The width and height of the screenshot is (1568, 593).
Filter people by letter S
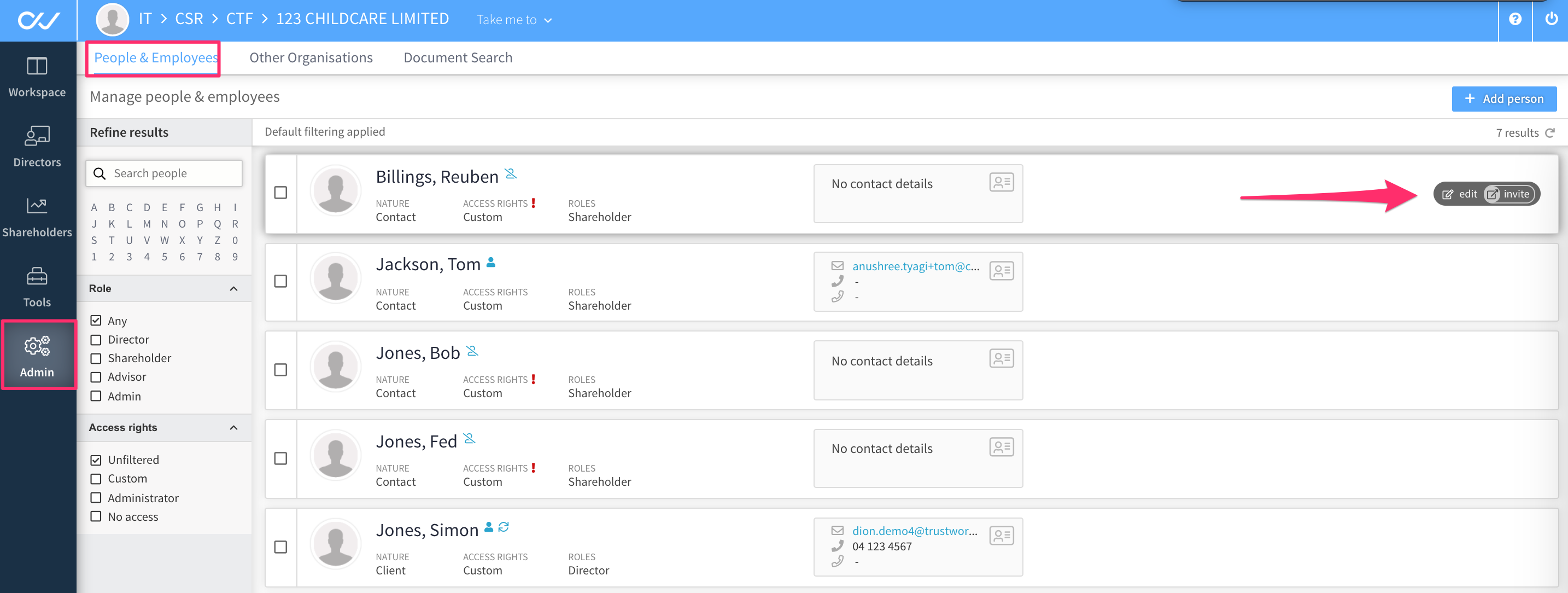coord(93,241)
